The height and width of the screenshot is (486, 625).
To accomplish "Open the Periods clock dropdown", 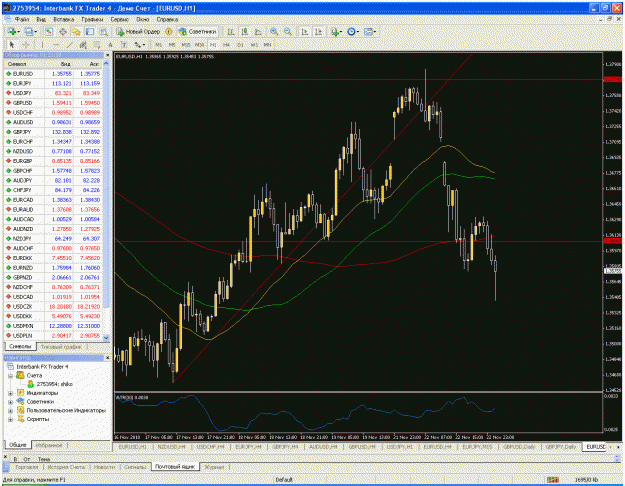I will click(352, 32).
